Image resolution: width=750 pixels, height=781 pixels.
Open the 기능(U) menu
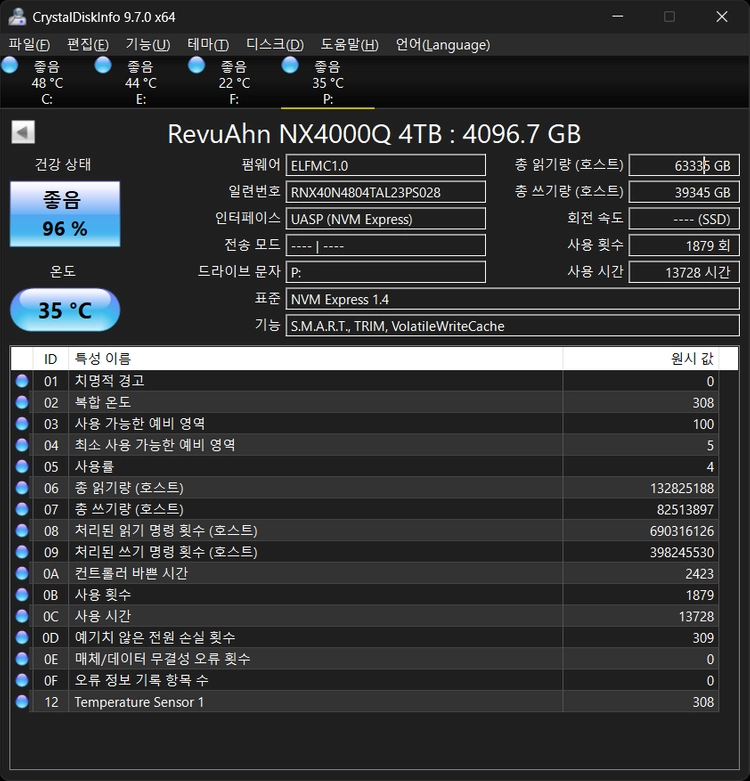pyautogui.click(x=148, y=45)
